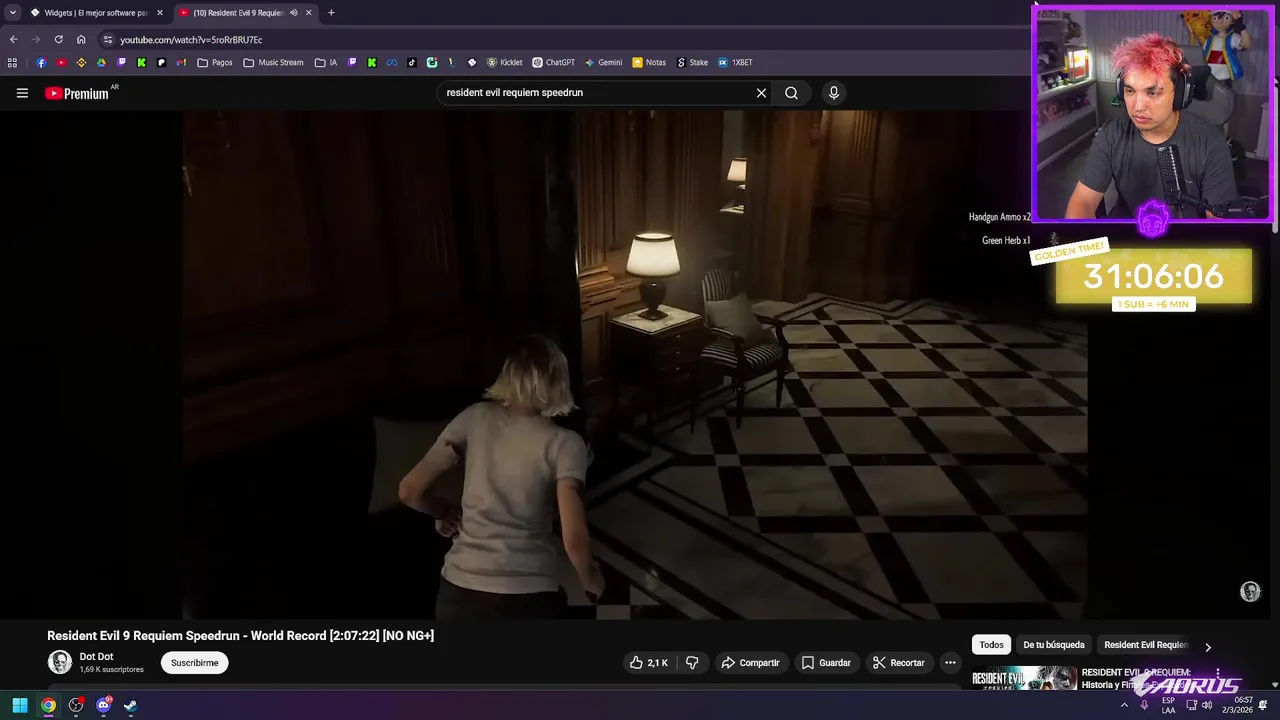1280x720 pixels.
Task: View site information next to the URL
Action: [x=108, y=39]
